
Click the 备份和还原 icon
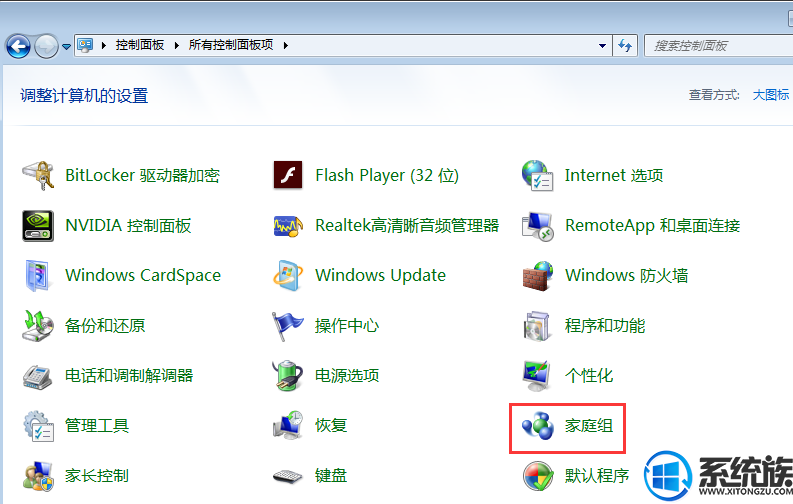click(38, 326)
